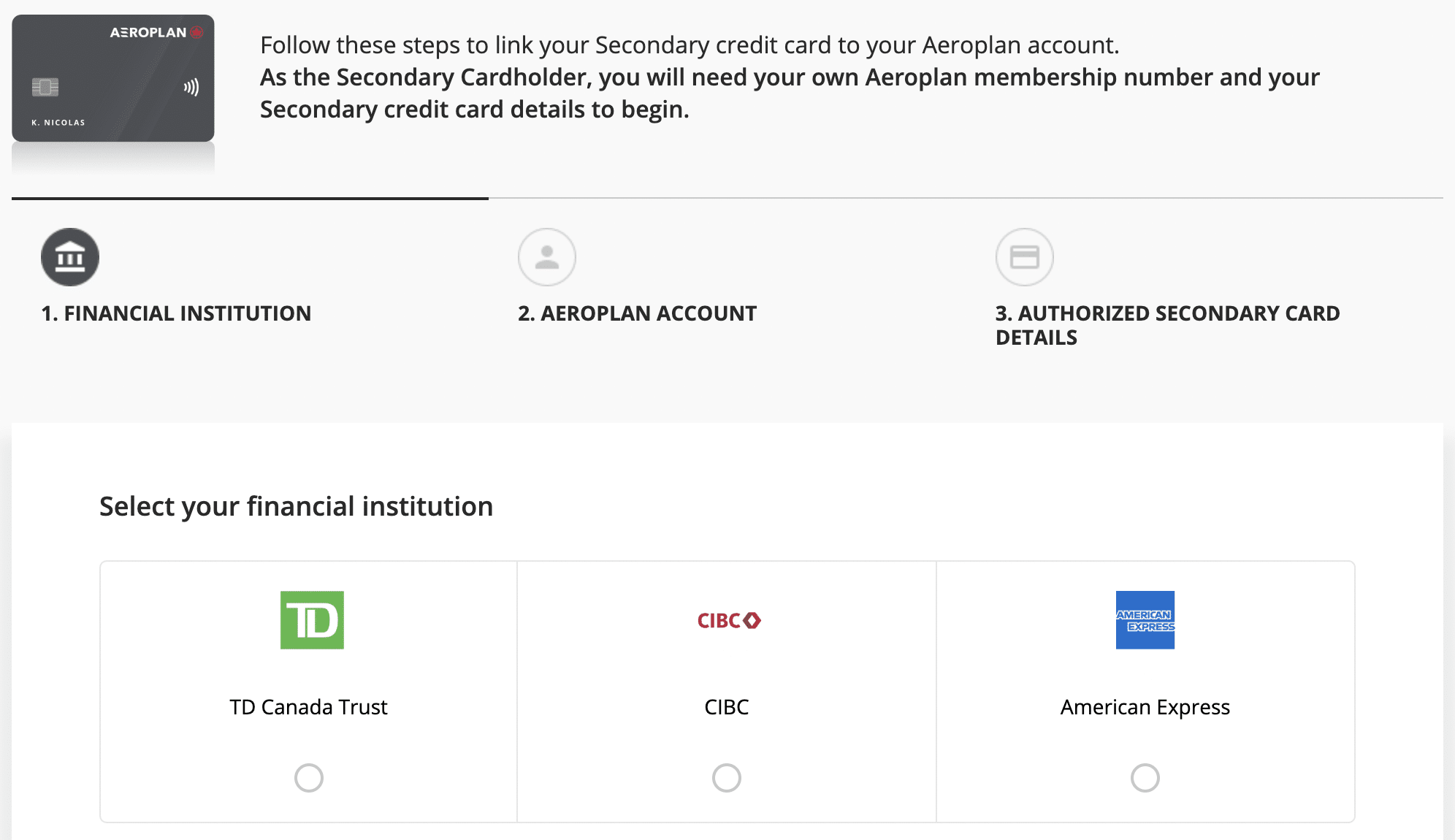Select the TD Canada Trust radio button
The image size is (1455, 840).
pyautogui.click(x=308, y=778)
